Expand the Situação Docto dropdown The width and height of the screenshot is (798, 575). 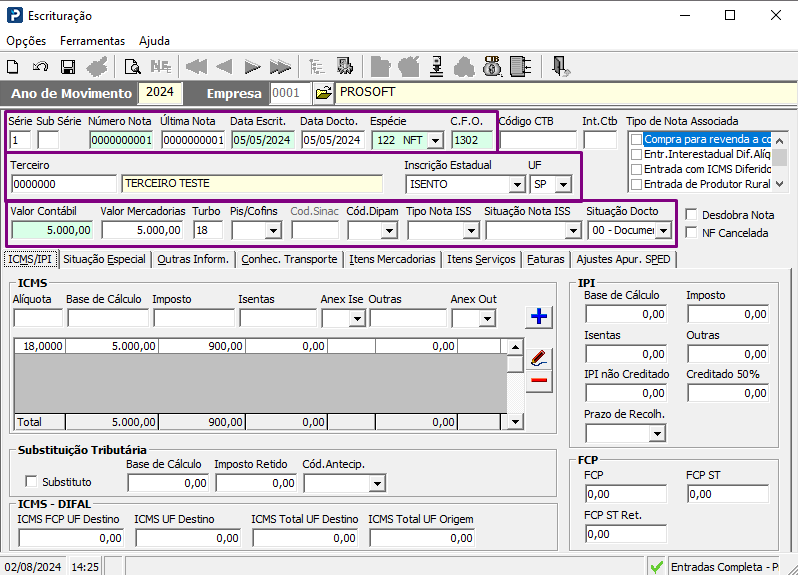(x=662, y=230)
